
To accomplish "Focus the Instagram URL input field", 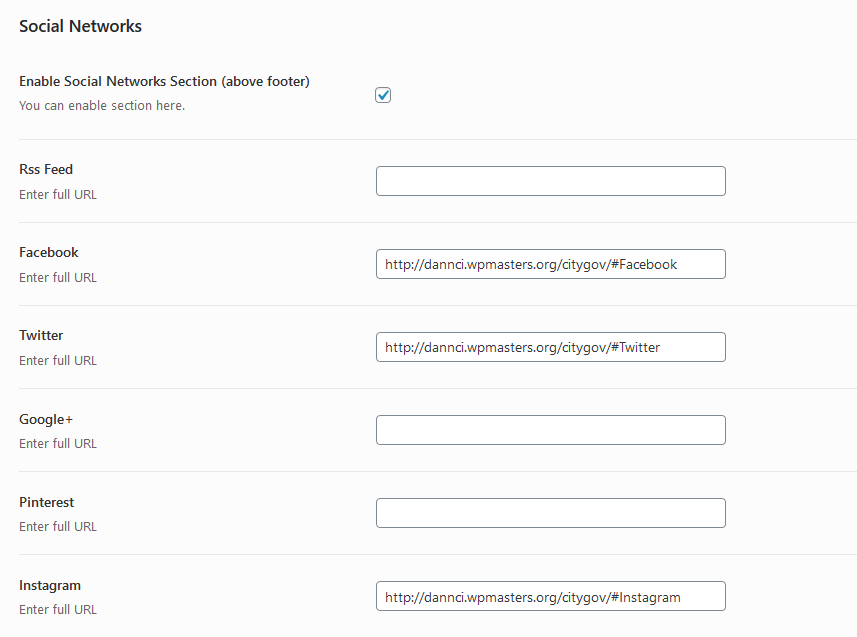I will click(550, 596).
